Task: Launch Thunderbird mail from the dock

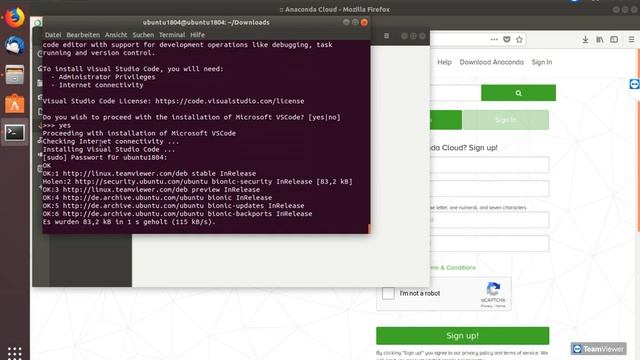Action: (15, 45)
